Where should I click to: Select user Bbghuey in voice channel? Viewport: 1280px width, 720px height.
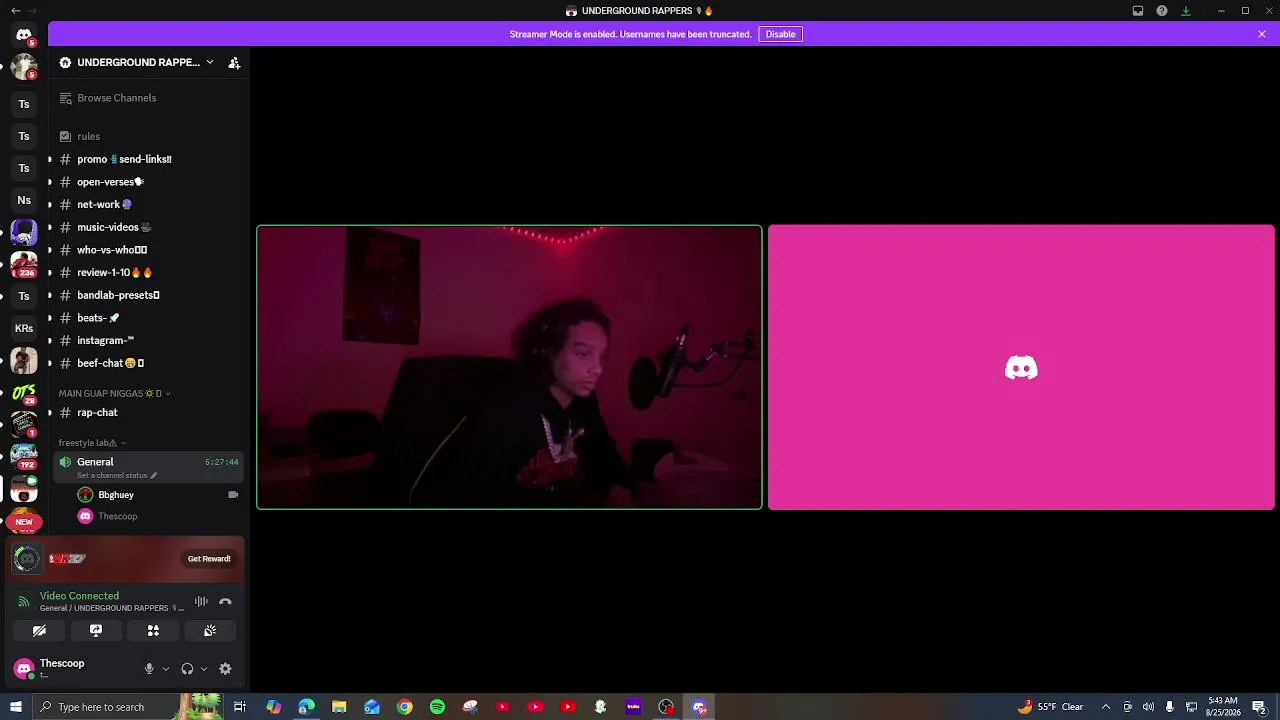point(160,495)
